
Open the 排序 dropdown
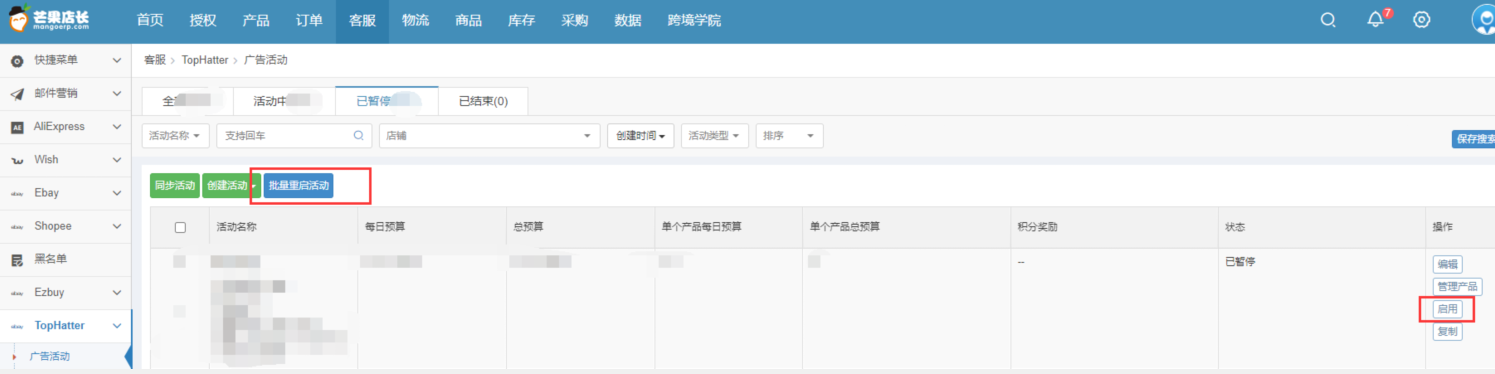(790, 135)
